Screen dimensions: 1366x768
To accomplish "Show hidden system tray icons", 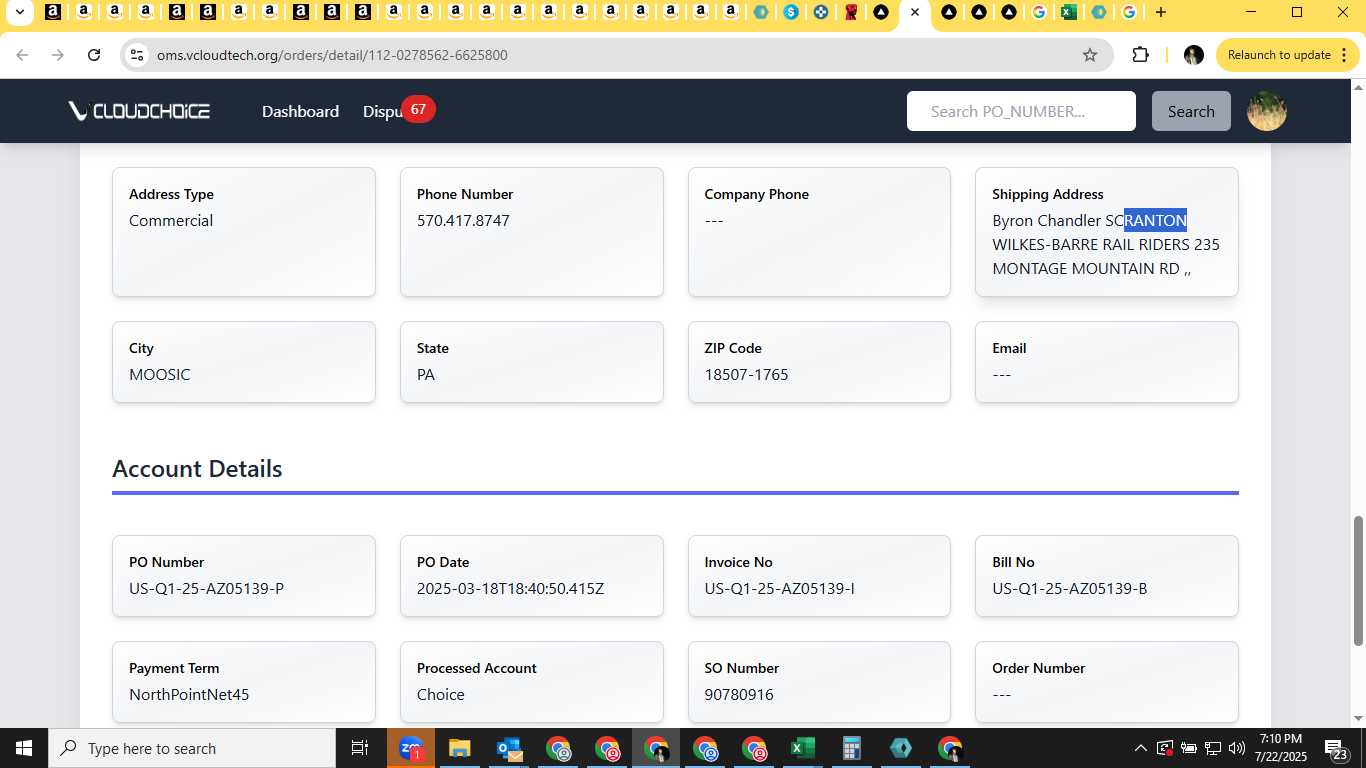I will click(x=1140, y=748).
